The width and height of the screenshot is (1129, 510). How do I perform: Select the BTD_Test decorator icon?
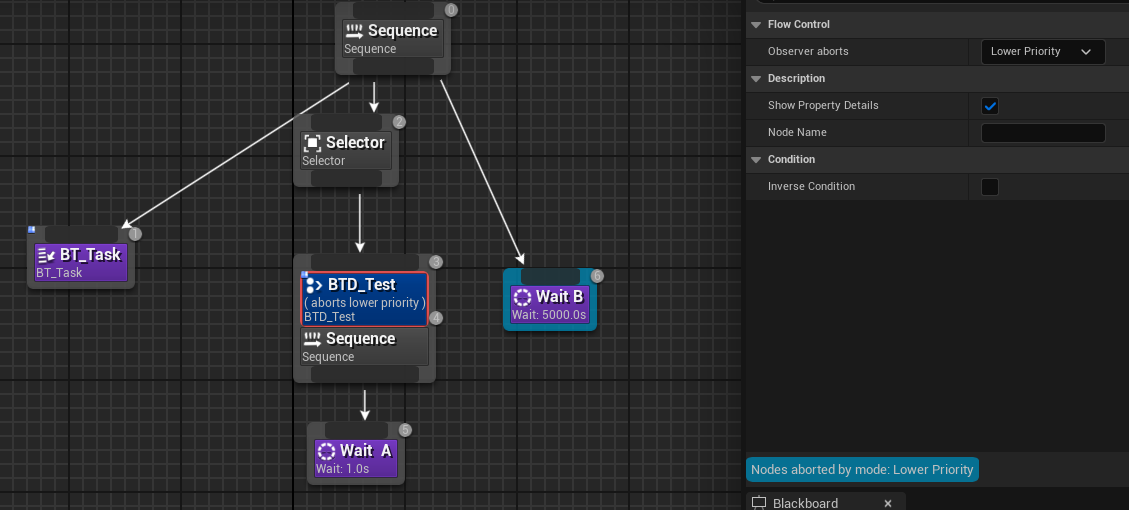click(x=313, y=285)
